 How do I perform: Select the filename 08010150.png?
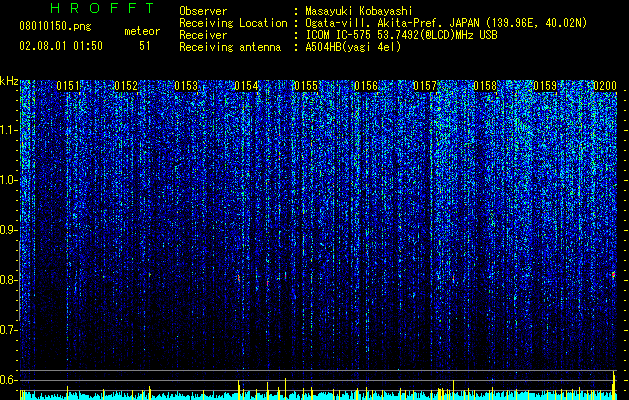point(55,27)
